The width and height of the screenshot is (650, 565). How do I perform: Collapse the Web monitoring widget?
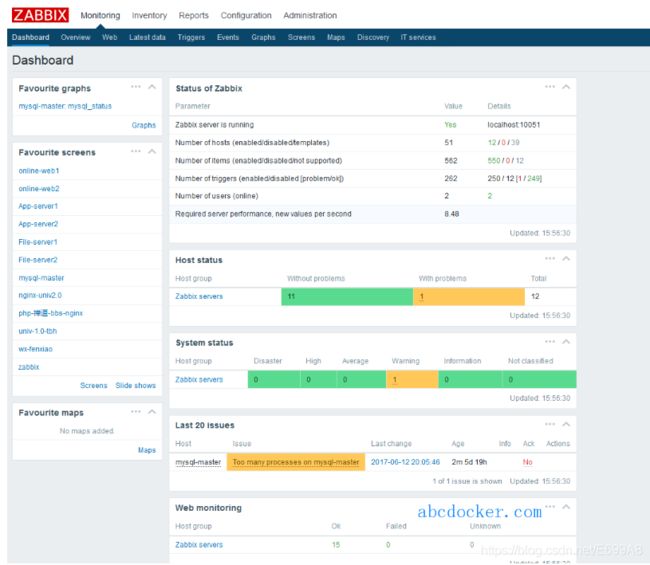566,507
